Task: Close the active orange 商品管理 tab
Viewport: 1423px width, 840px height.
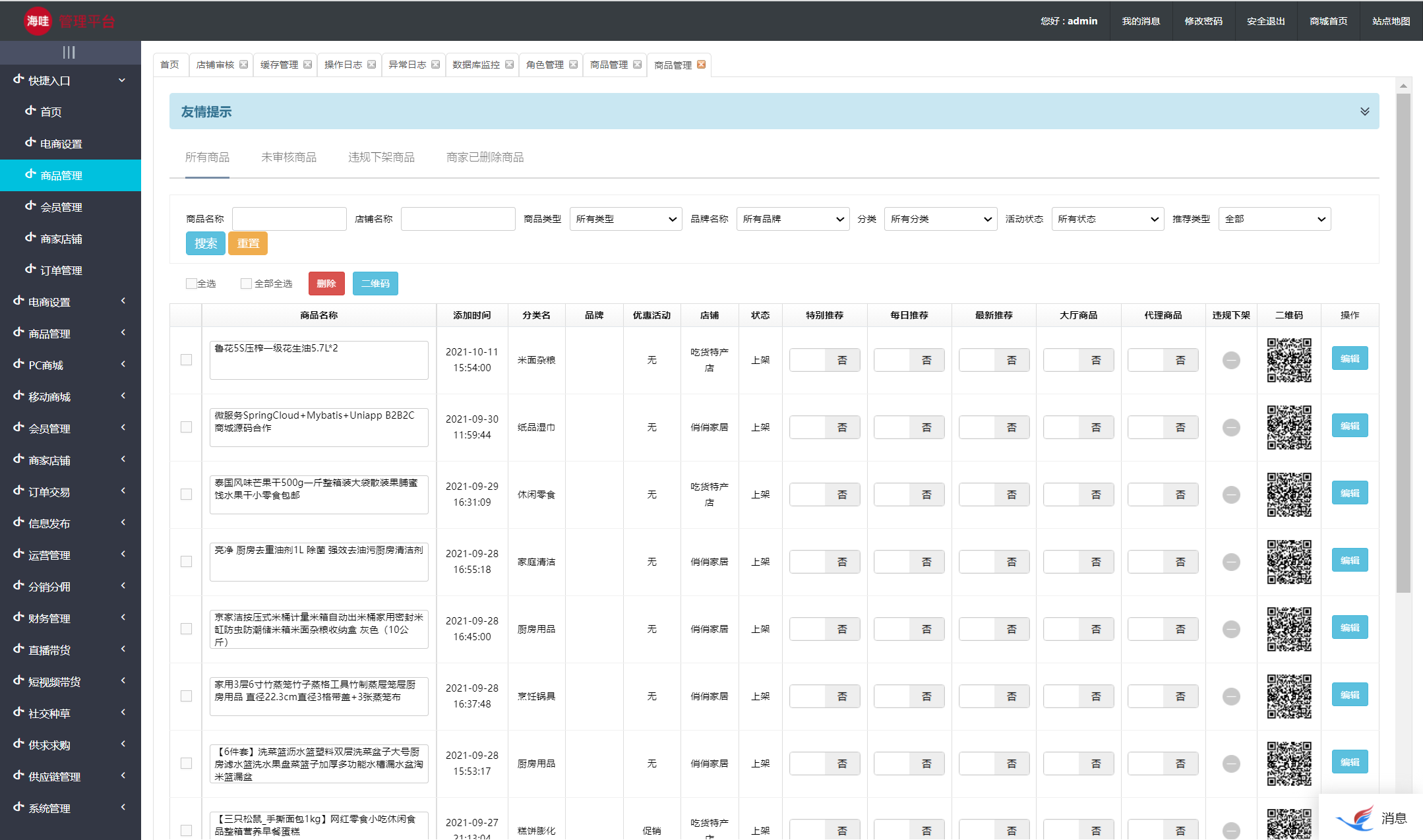Action: tap(702, 65)
